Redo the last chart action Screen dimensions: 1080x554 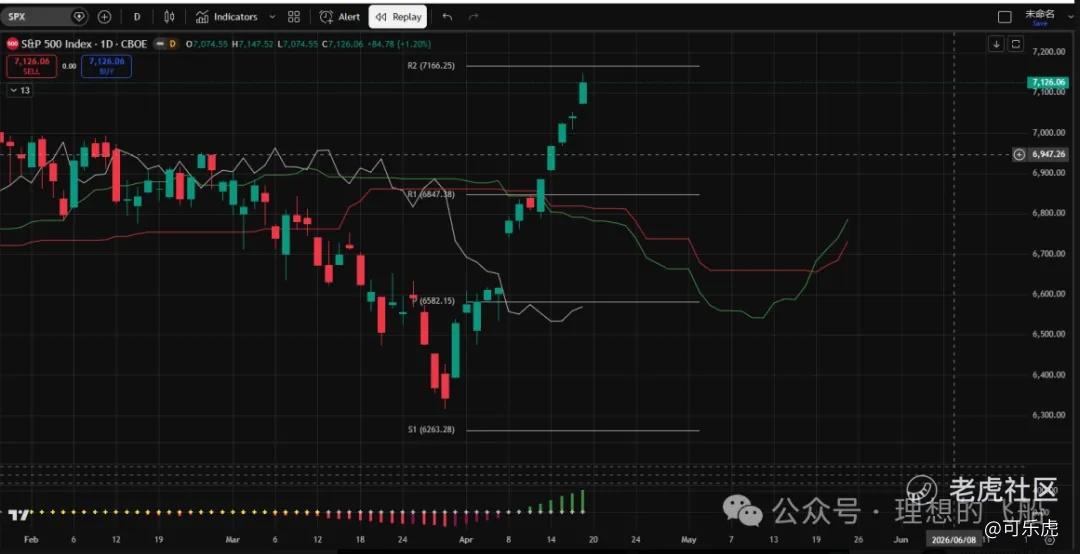pos(473,17)
